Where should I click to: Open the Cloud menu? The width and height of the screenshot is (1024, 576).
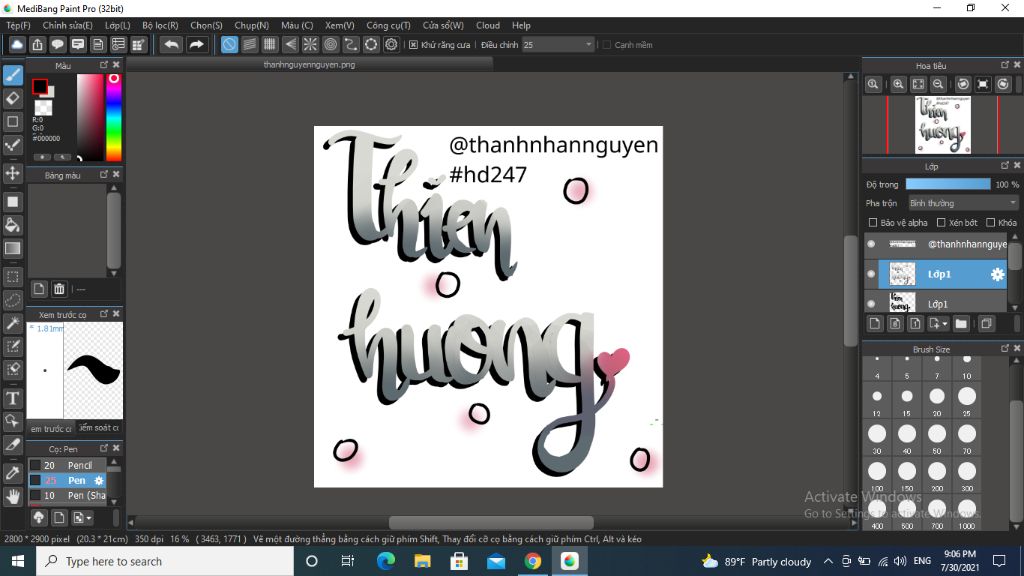(x=488, y=25)
